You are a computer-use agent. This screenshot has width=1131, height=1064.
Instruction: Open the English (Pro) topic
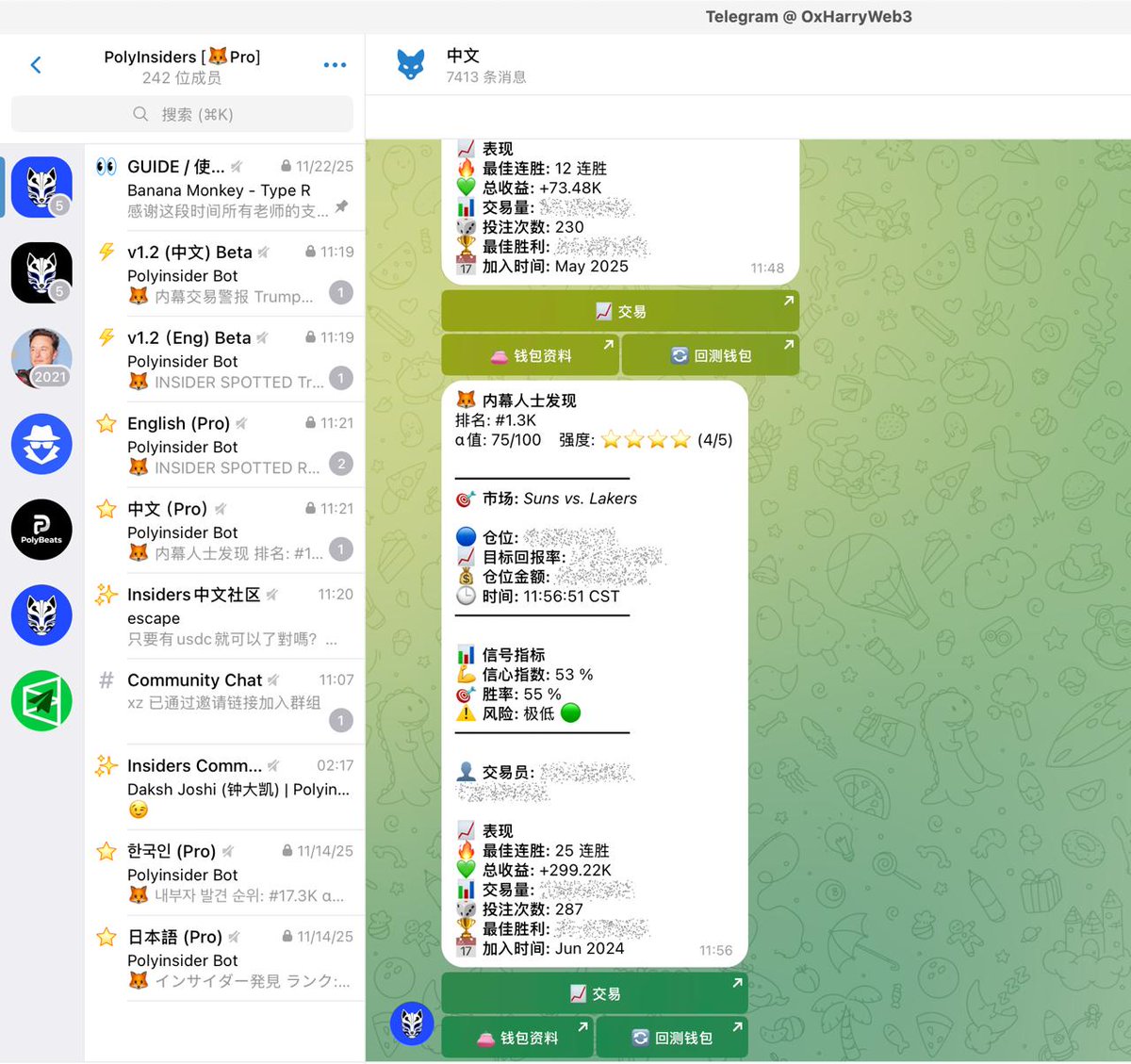click(224, 445)
